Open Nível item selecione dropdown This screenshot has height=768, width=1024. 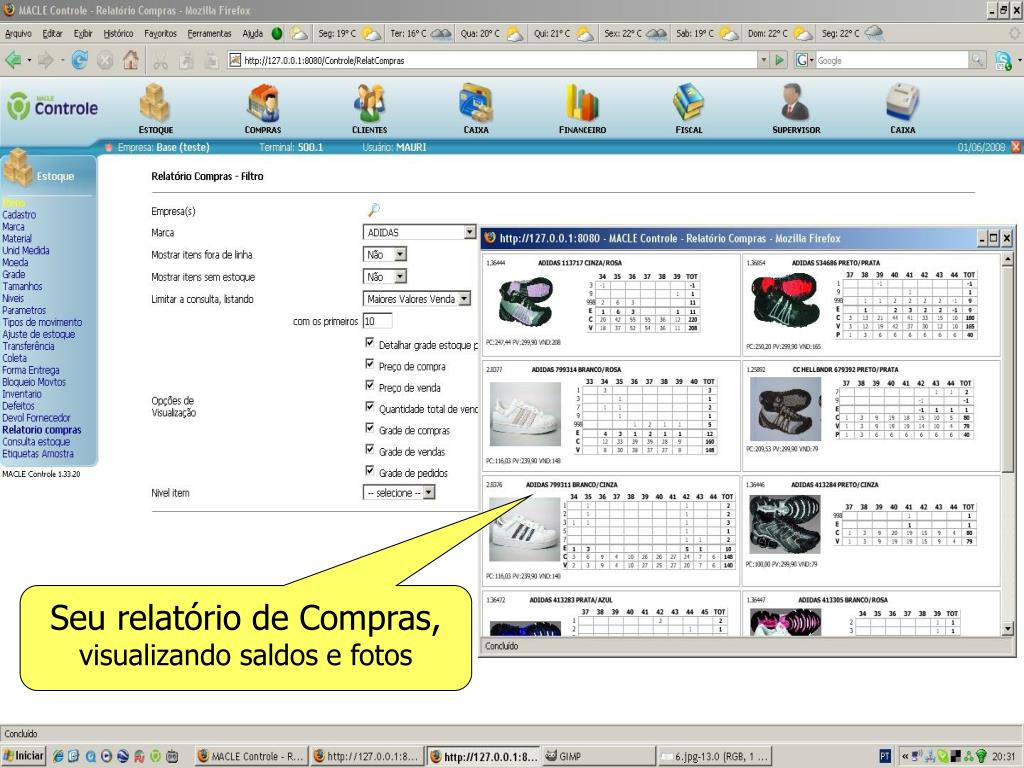399,492
